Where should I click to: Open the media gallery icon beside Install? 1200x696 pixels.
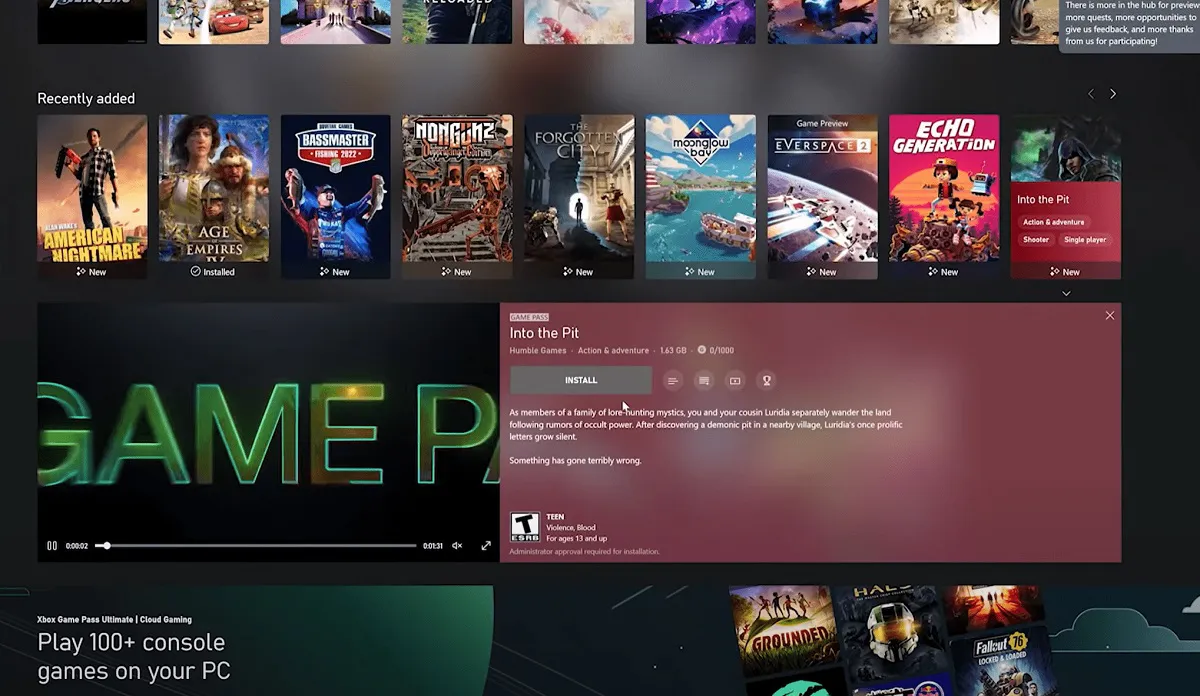(x=735, y=380)
